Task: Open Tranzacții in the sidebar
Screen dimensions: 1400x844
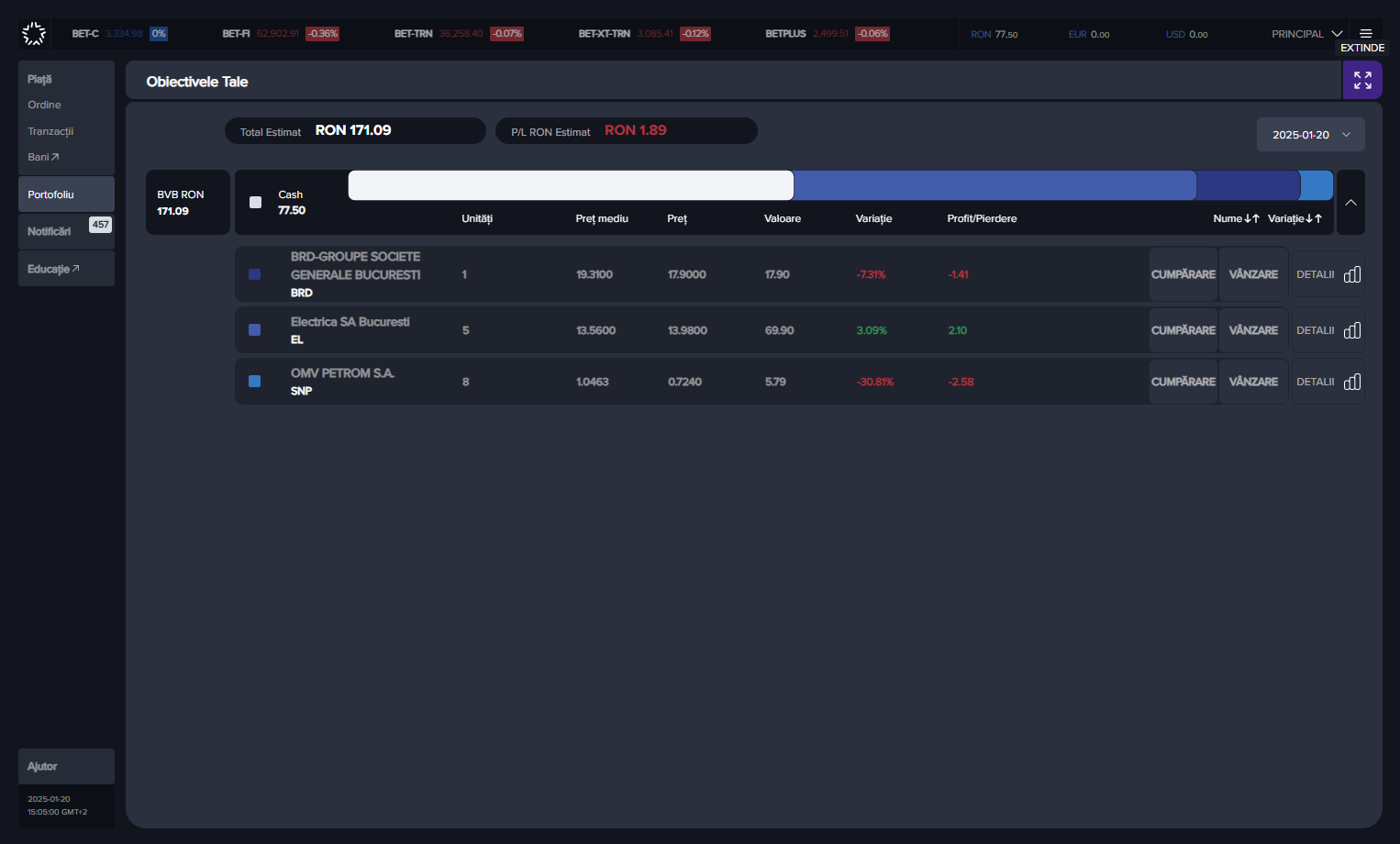Action: [x=50, y=131]
